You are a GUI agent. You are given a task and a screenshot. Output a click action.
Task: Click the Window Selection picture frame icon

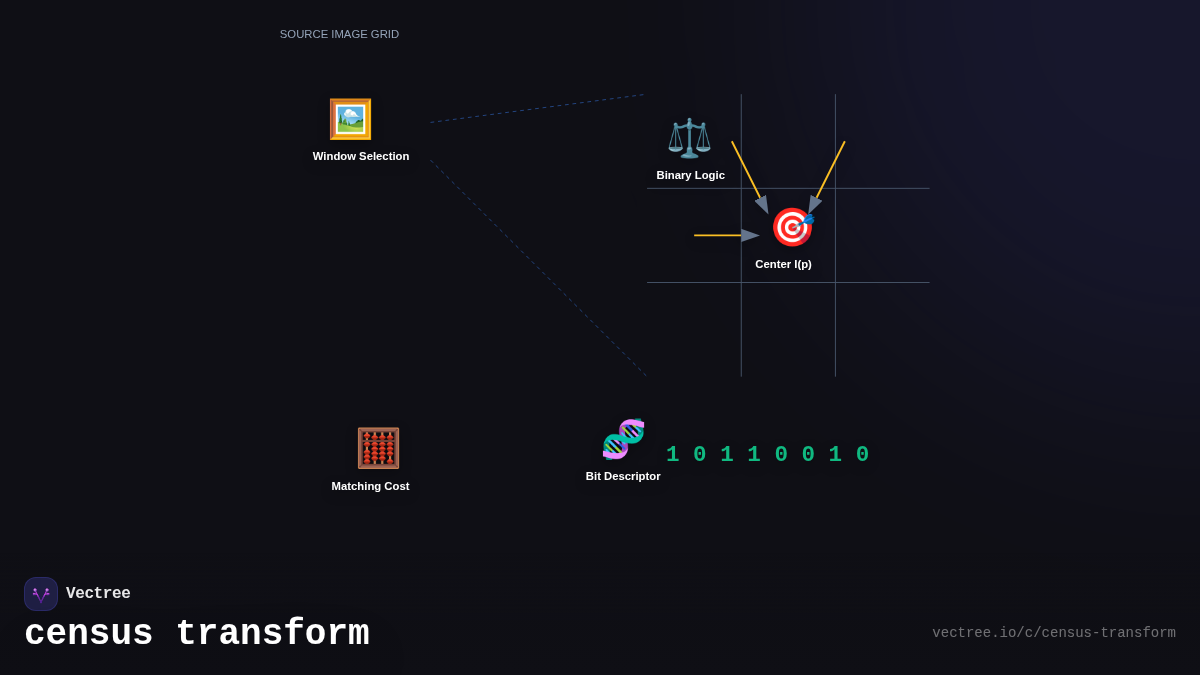point(350,119)
